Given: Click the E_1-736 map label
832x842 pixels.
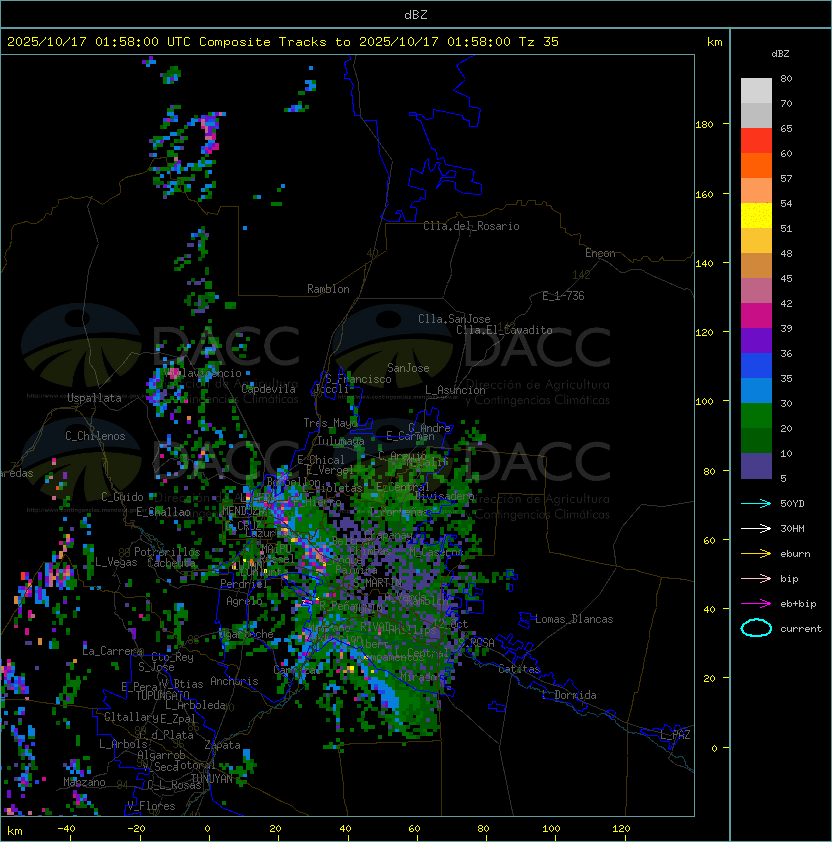Looking at the screenshot, I should pos(563,296).
